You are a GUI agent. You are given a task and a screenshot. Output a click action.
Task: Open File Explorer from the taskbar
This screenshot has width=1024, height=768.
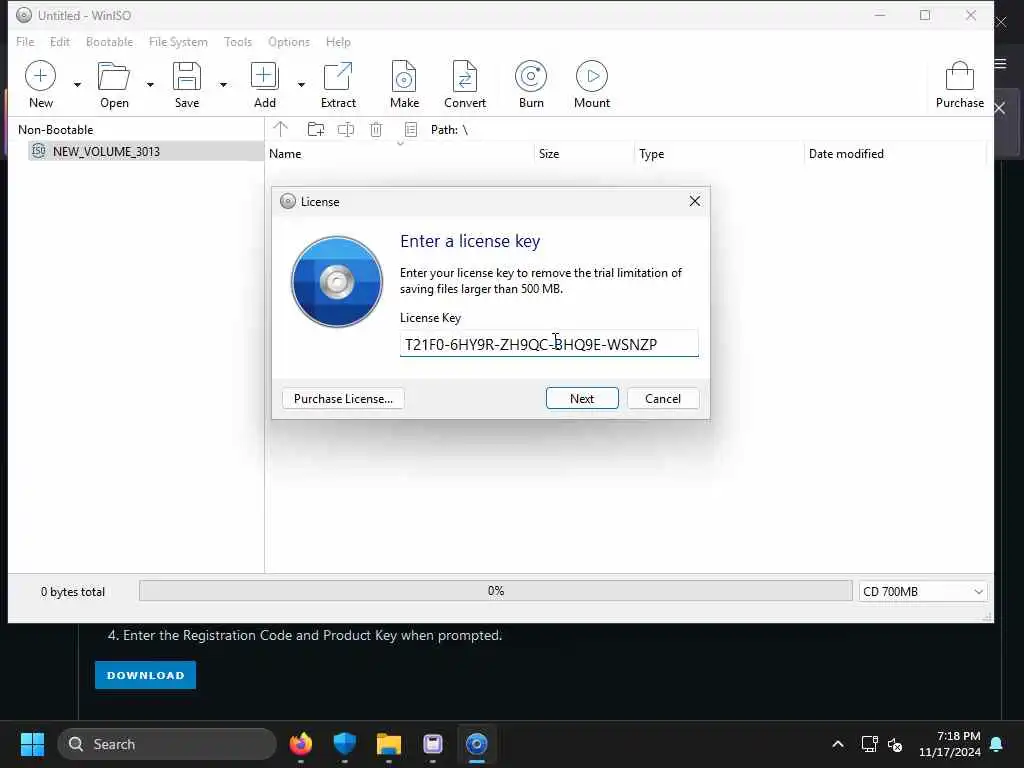[389, 744]
